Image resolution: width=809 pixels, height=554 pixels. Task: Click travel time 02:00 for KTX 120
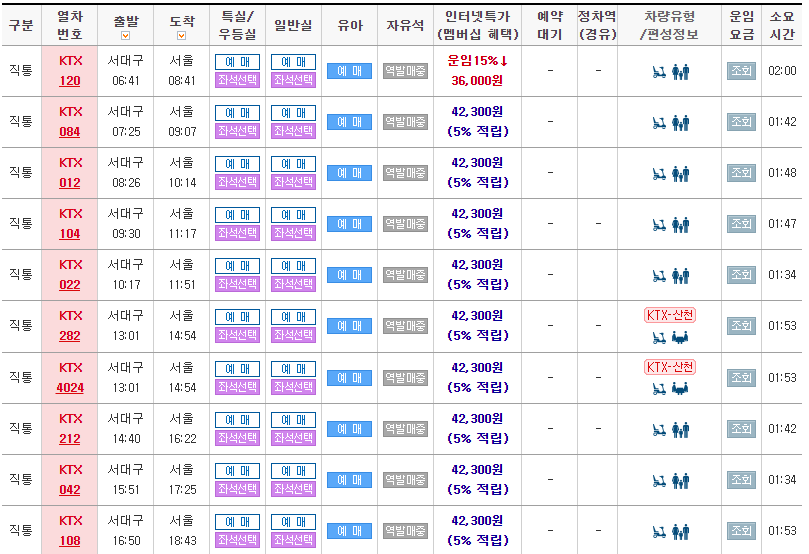(782, 71)
